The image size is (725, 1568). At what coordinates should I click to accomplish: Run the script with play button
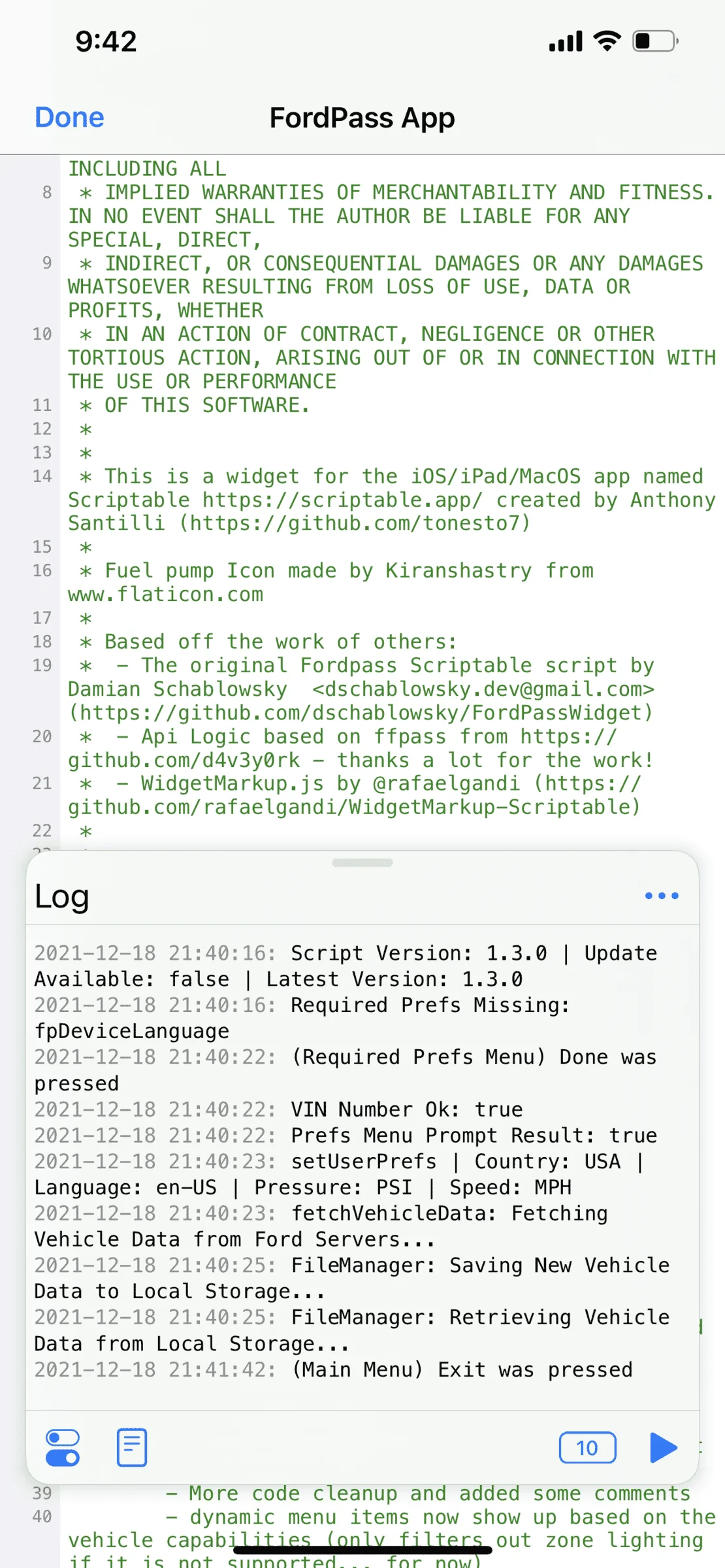tap(664, 1448)
